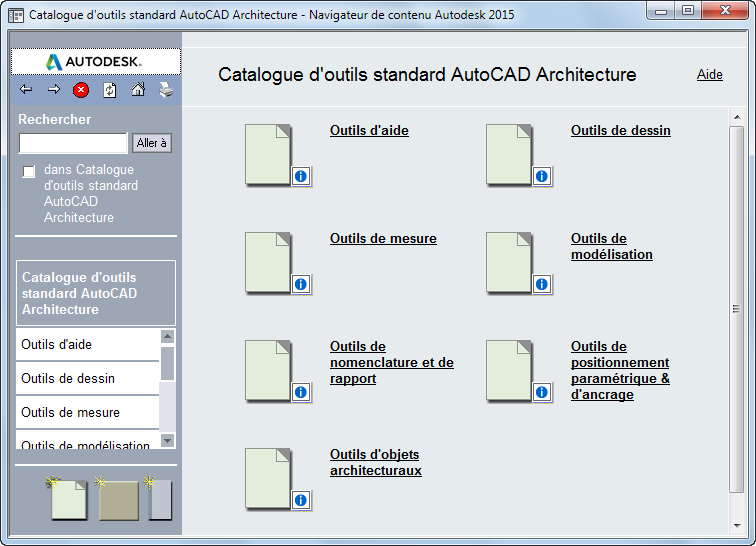The image size is (756, 546).
Task: Click the sidebar list scrollbar thumb
Action: 167,364
